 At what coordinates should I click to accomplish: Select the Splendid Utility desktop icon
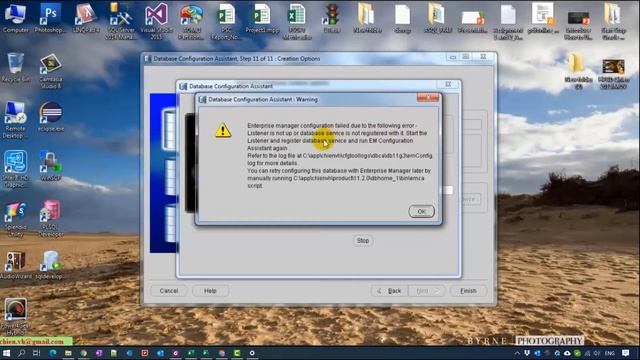pyautogui.click(x=16, y=219)
